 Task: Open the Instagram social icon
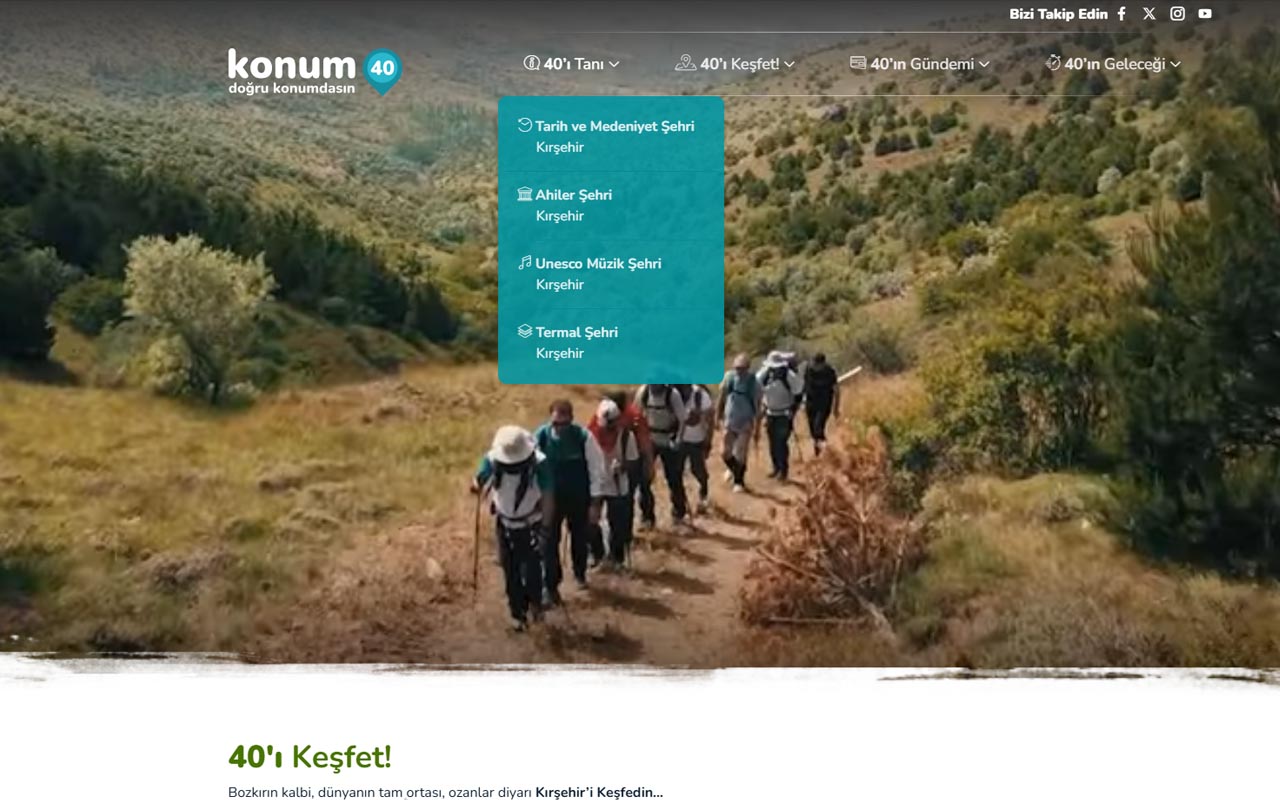coord(1178,14)
